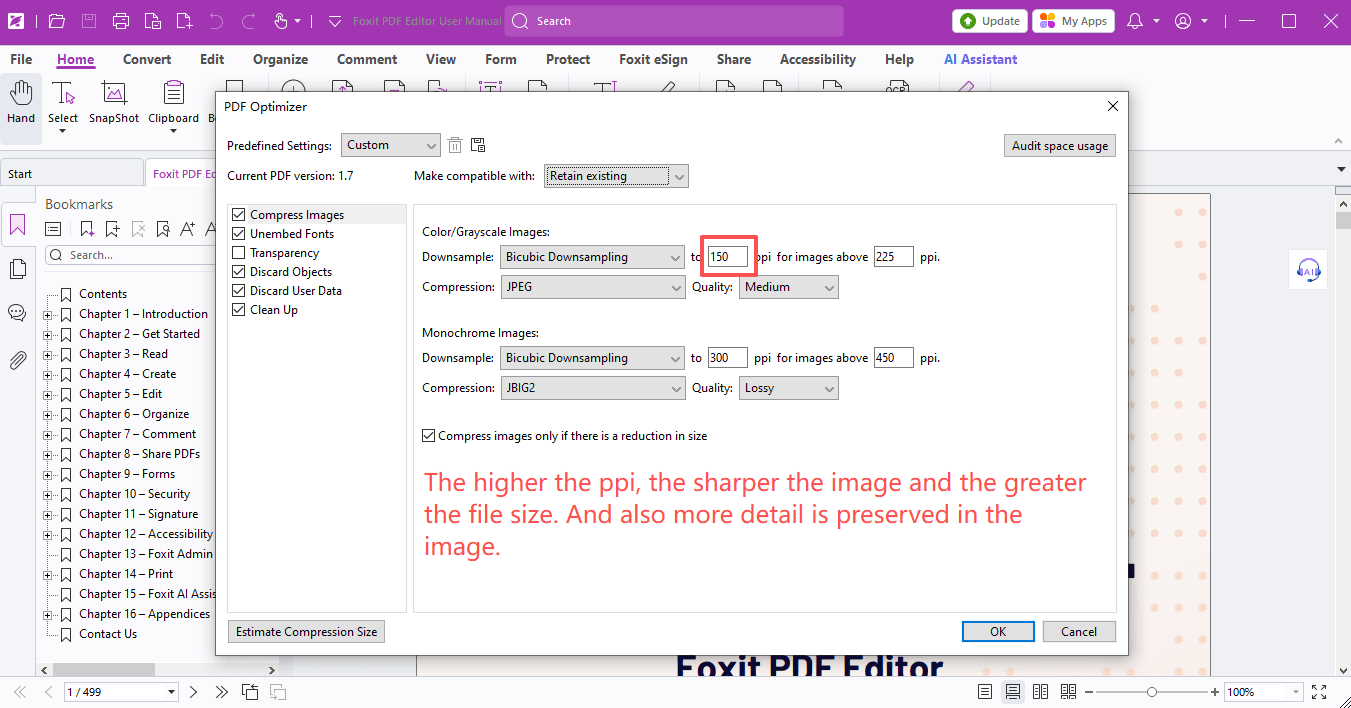
Task: Click Audit space usage button
Action: tap(1060, 146)
